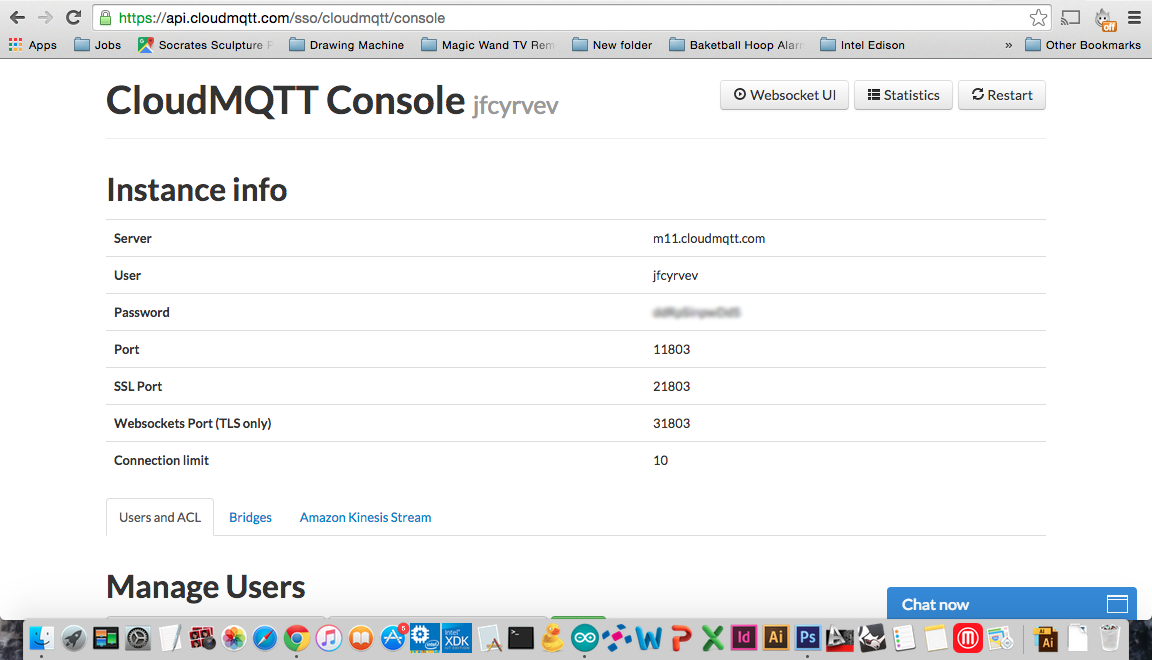Switch to the Bridges tab
This screenshot has height=660, width=1152.
251,517
